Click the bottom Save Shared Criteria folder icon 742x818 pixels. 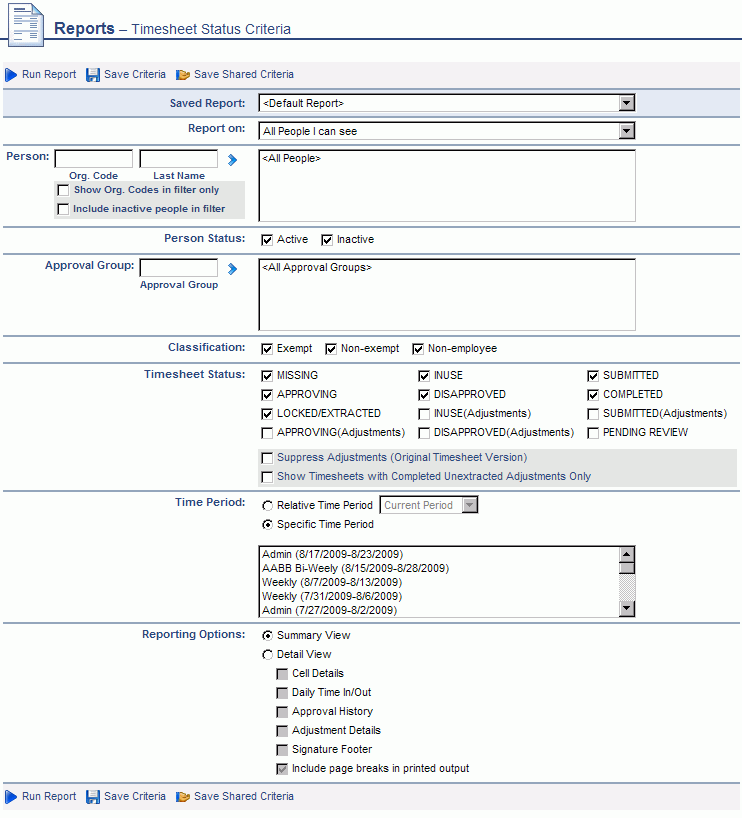pos(183,797)
